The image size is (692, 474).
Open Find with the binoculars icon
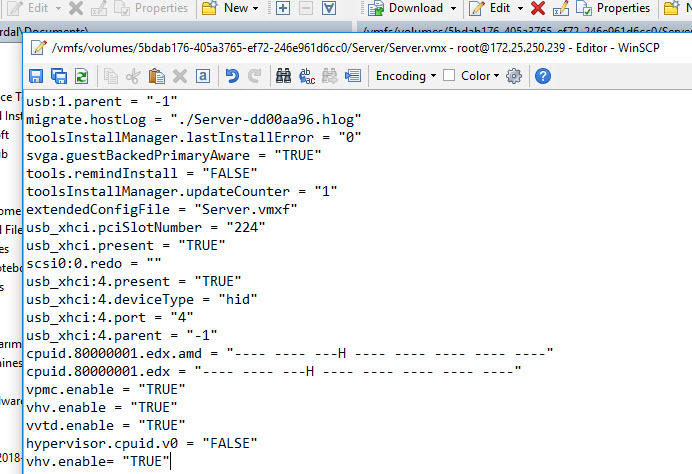coord(283,76)
